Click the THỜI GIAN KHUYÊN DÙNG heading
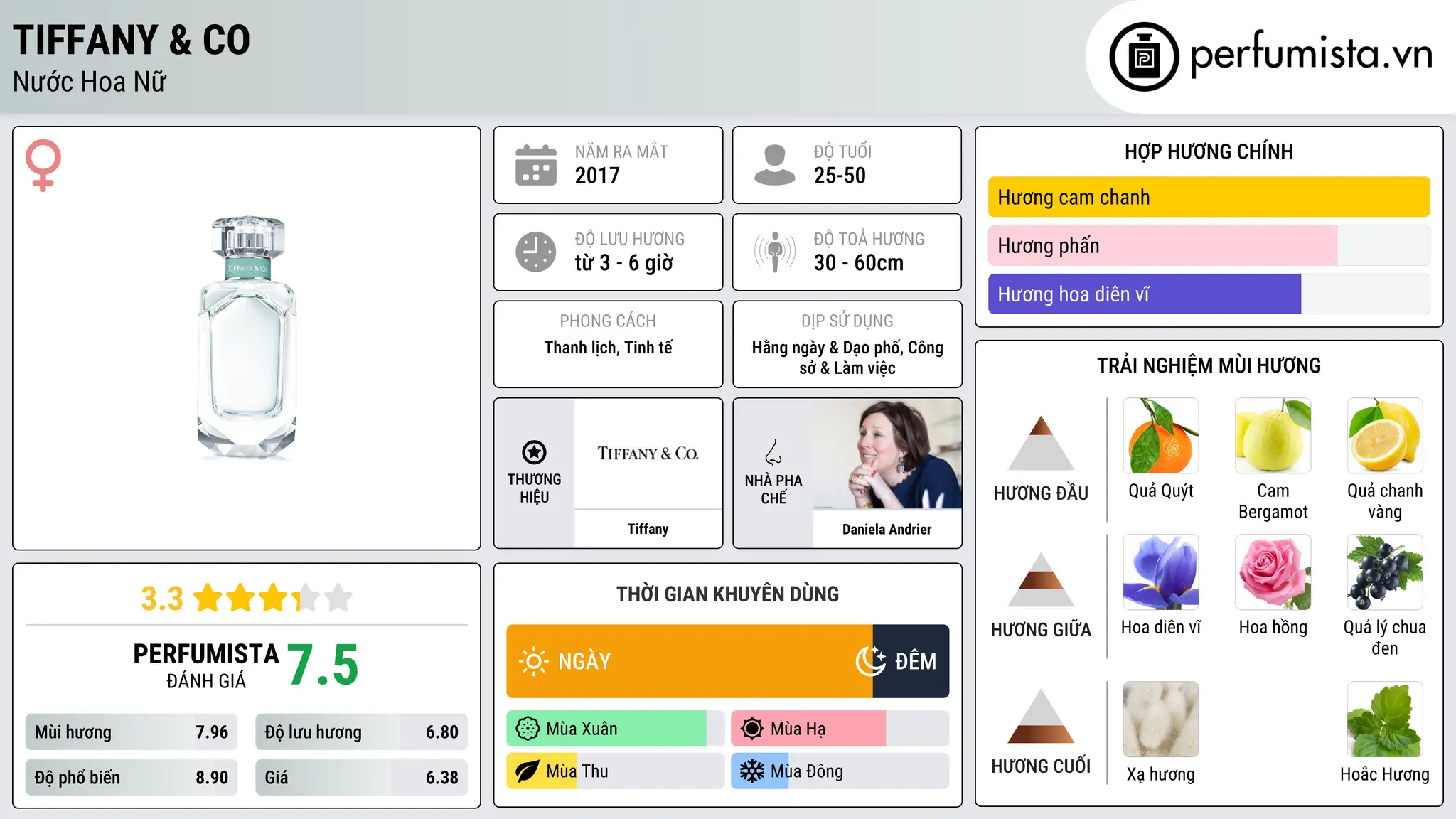This screenshot has height=819, width=1456. coord(727,594)
